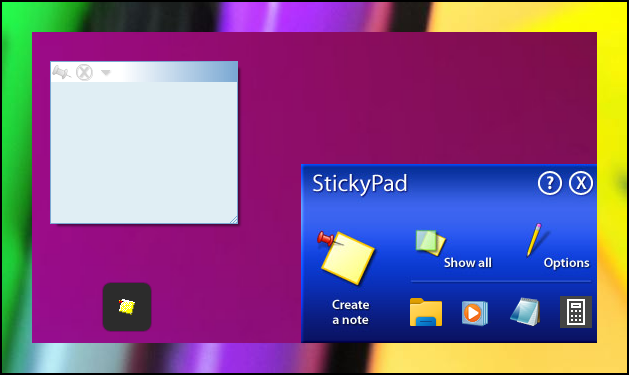
Task: Open the Notepad shortcut icon
Action: [x=525, y=312]
